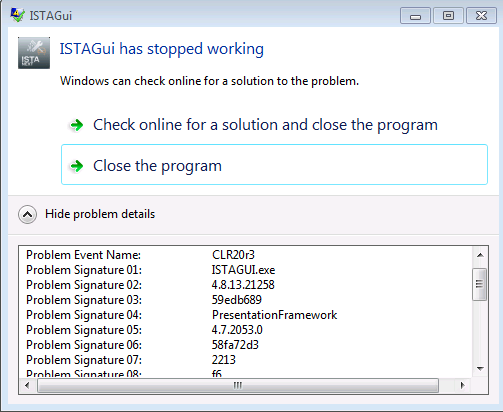Click the vertical scrollbar thumb

pyautogui.click(x=480, y=284)
